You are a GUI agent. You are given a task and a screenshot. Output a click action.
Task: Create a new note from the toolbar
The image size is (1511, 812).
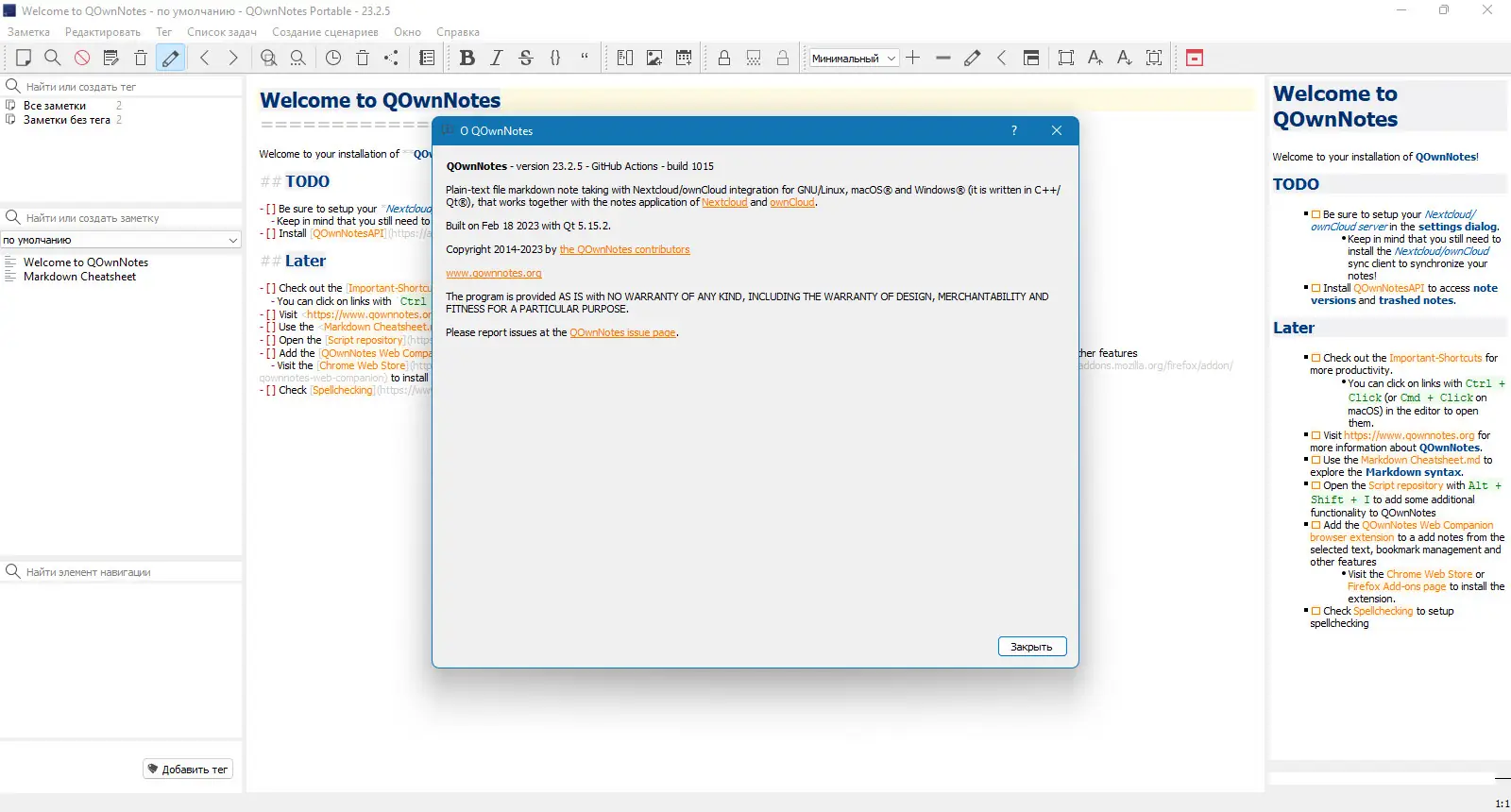[x=24, y=58]
